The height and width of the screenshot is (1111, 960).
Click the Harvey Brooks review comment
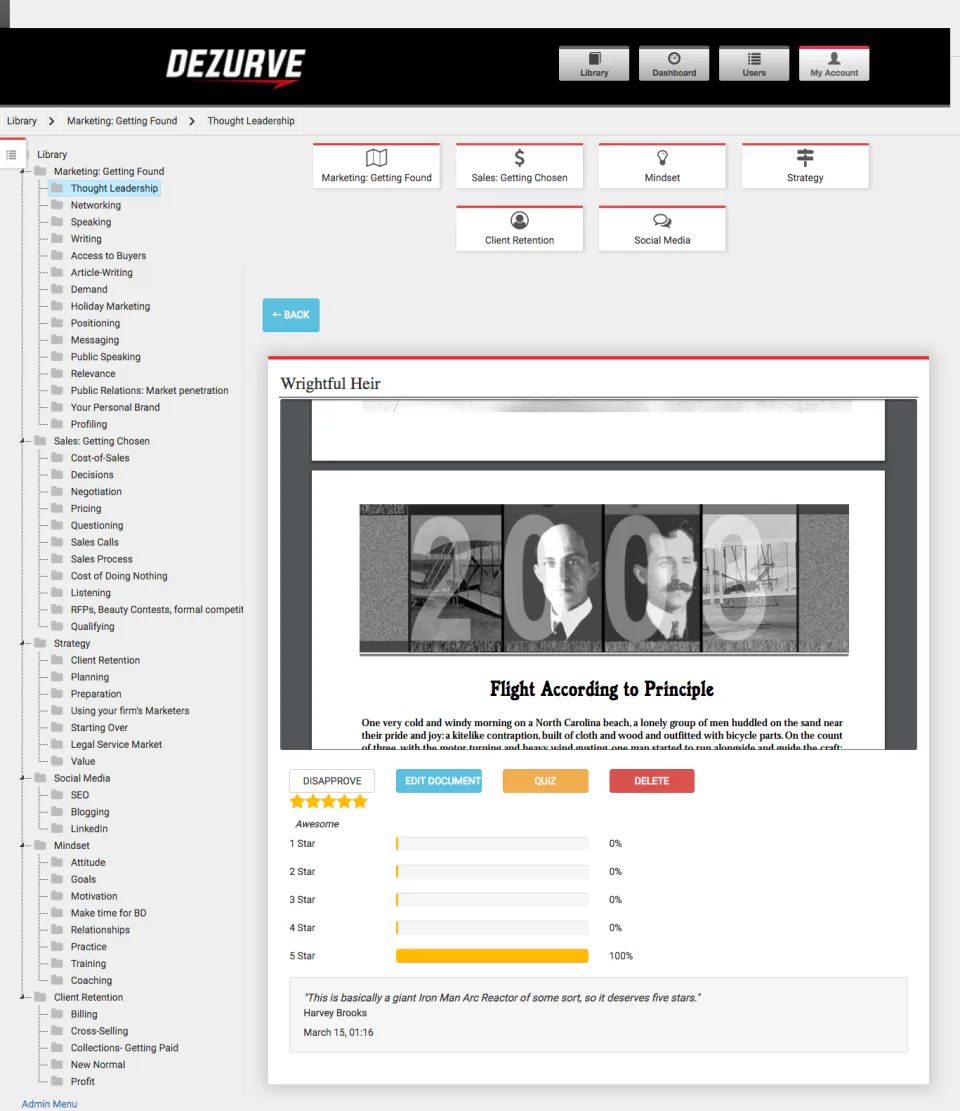[x=598, y=1015]
